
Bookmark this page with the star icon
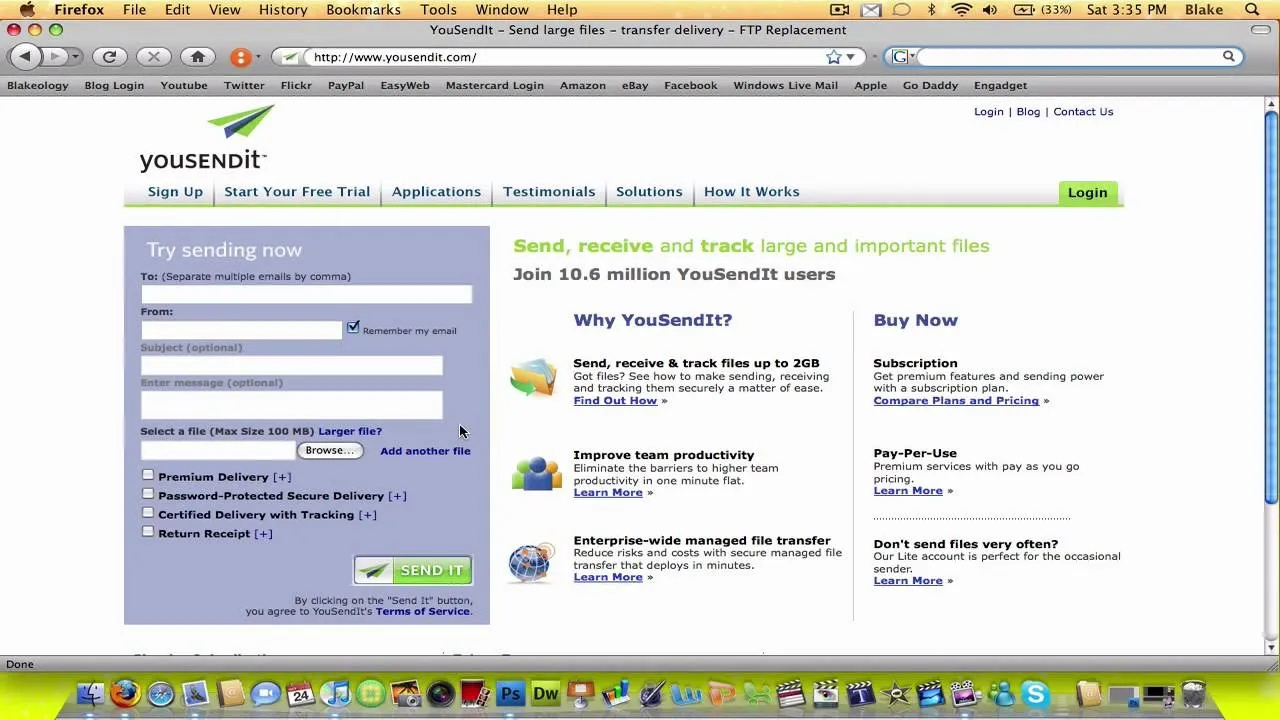click(x=833, y=57)
